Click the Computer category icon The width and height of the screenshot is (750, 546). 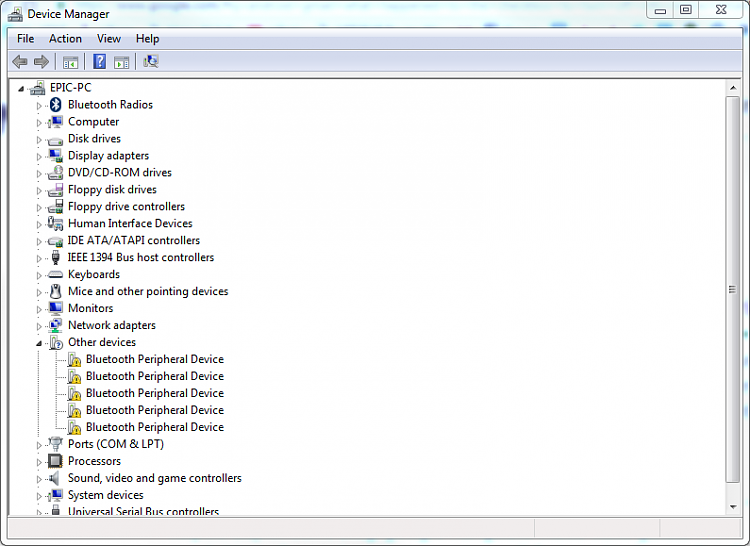pos(55,121)
